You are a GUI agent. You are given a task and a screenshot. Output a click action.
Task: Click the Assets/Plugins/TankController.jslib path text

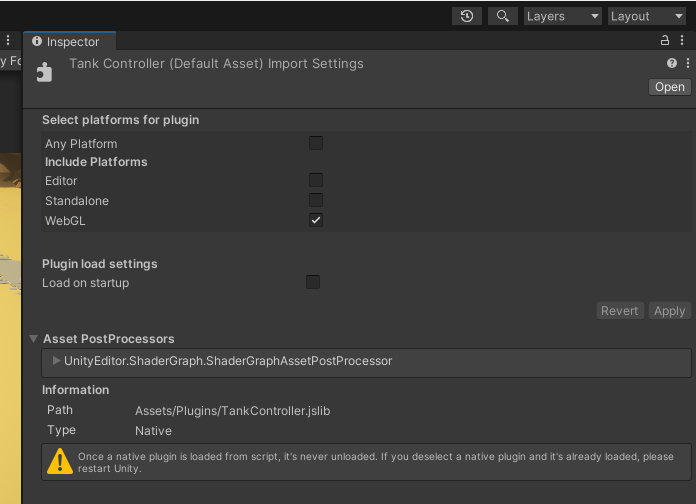tap(232, 411)
